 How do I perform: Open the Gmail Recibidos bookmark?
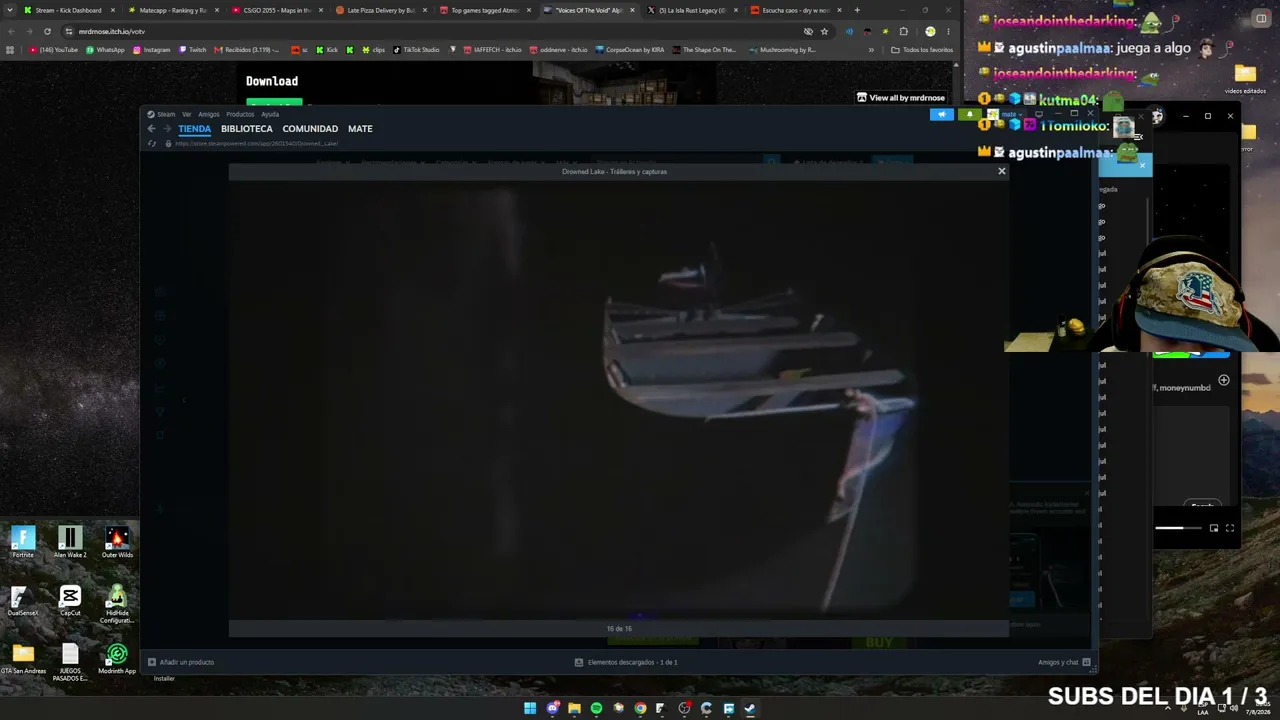247,50
